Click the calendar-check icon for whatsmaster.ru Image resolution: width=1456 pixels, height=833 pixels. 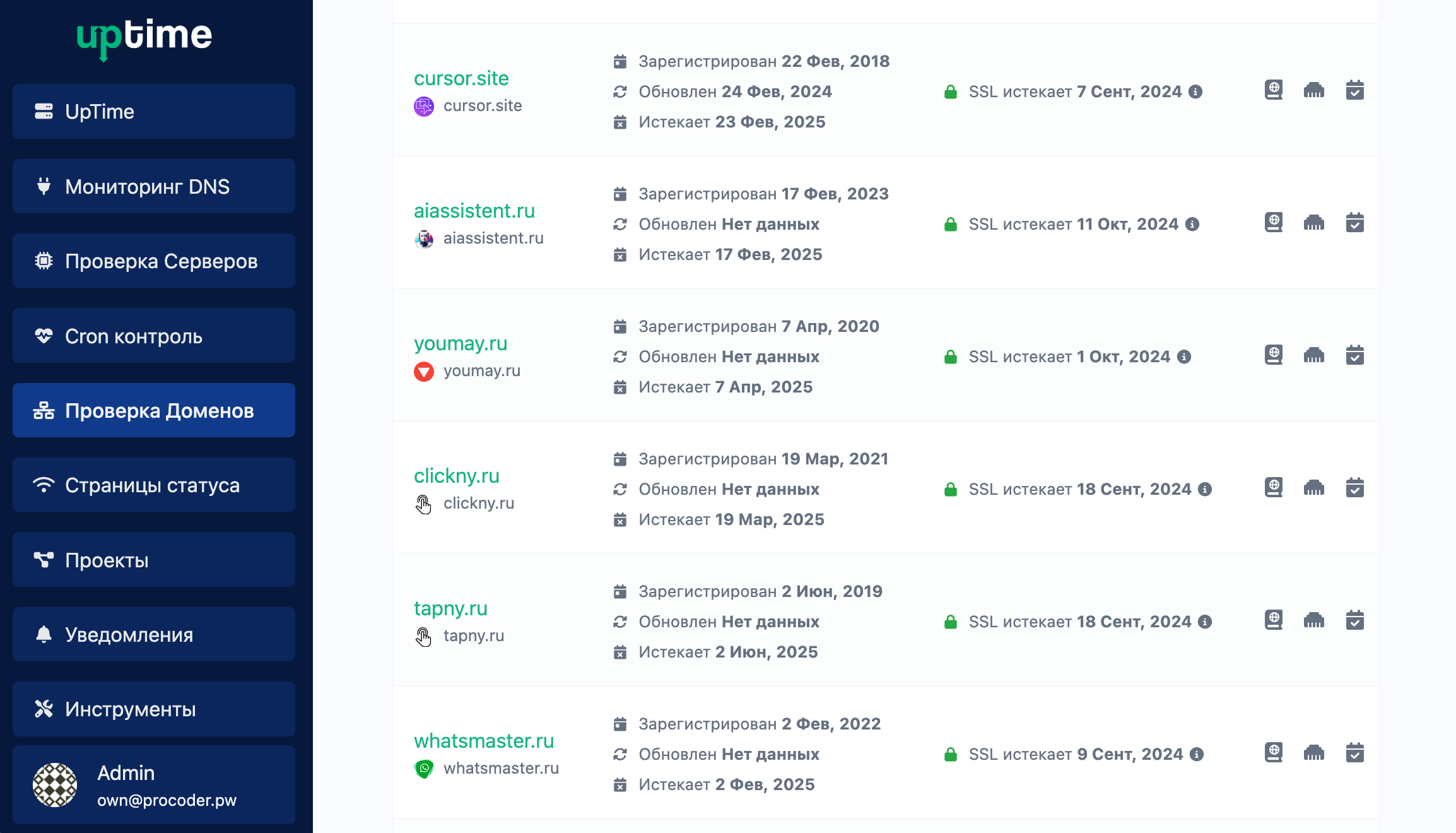point(1354,753)
